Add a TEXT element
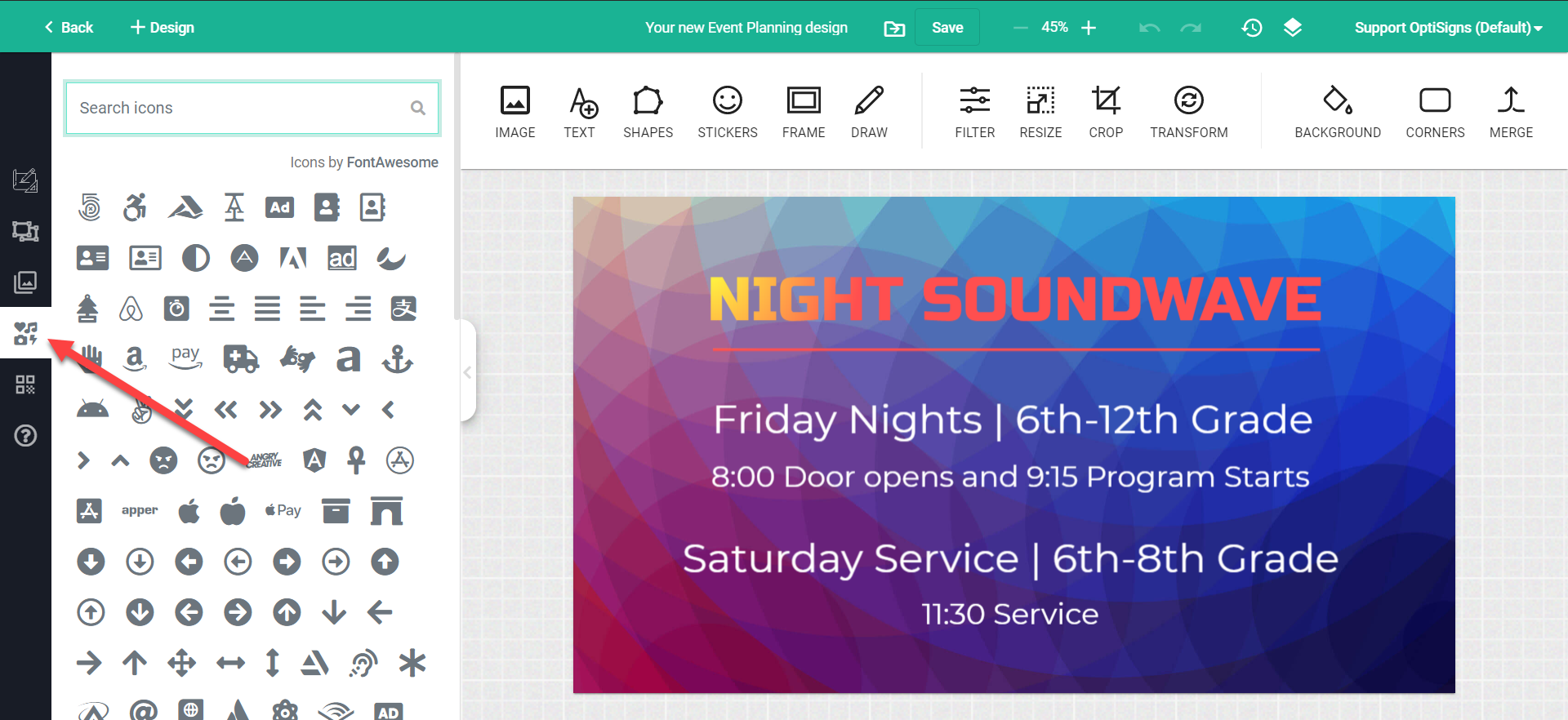 pyautogui.click(x=581, y=112)
